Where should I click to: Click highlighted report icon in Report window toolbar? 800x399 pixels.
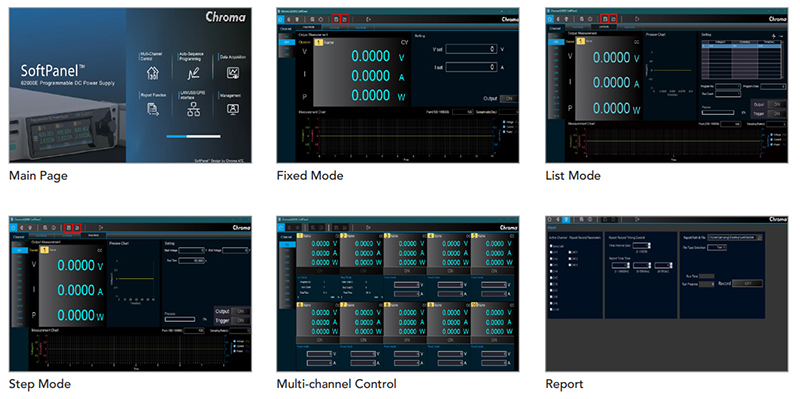tap(566, 219)
